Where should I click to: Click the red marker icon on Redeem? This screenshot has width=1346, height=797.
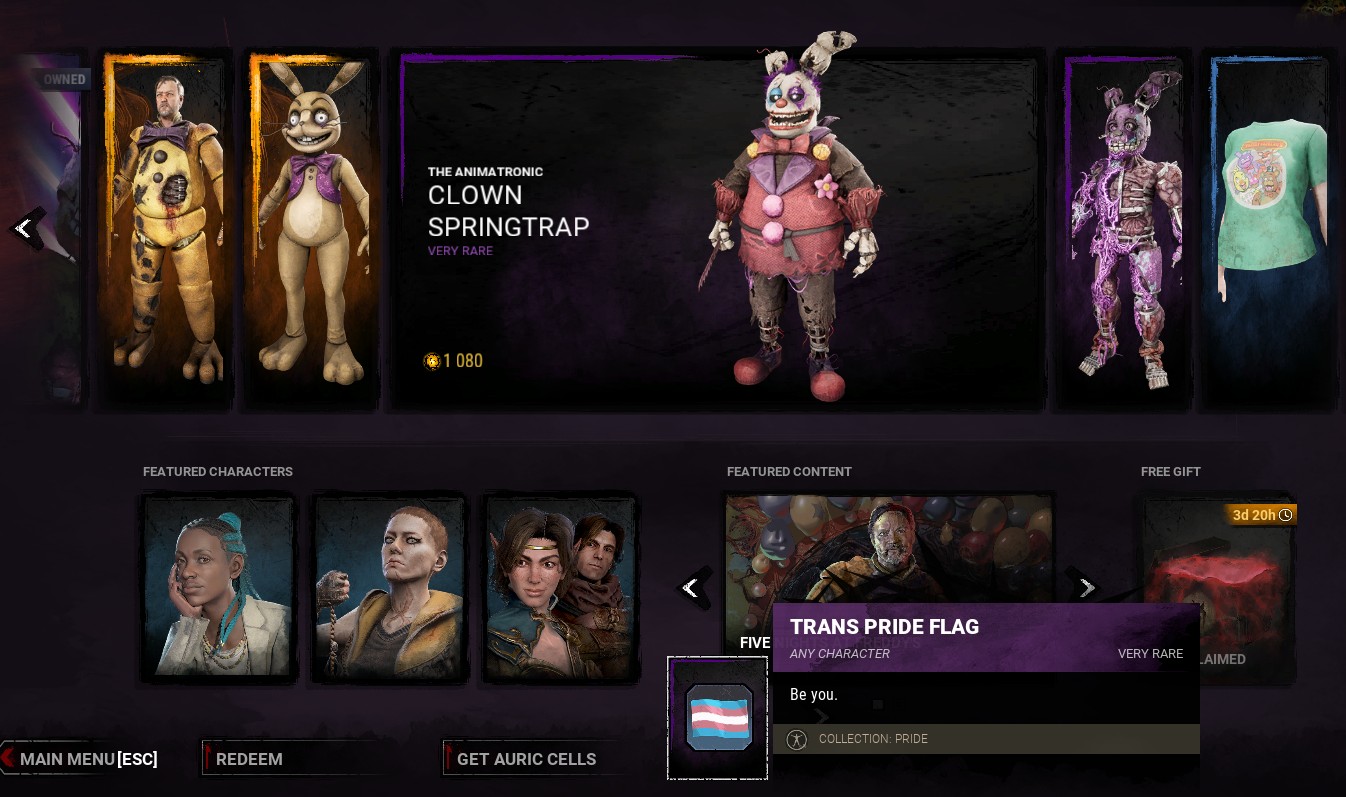208,758
